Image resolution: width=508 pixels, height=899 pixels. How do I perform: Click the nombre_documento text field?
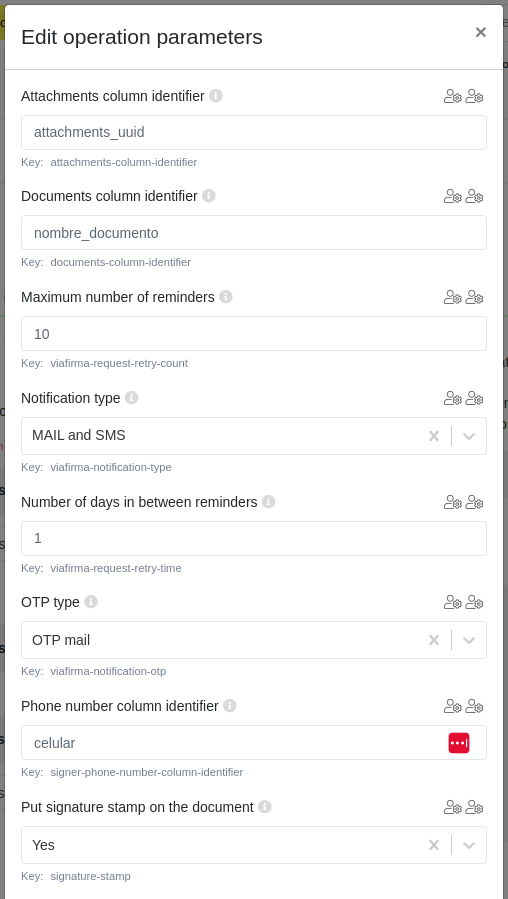pos(254,233)
